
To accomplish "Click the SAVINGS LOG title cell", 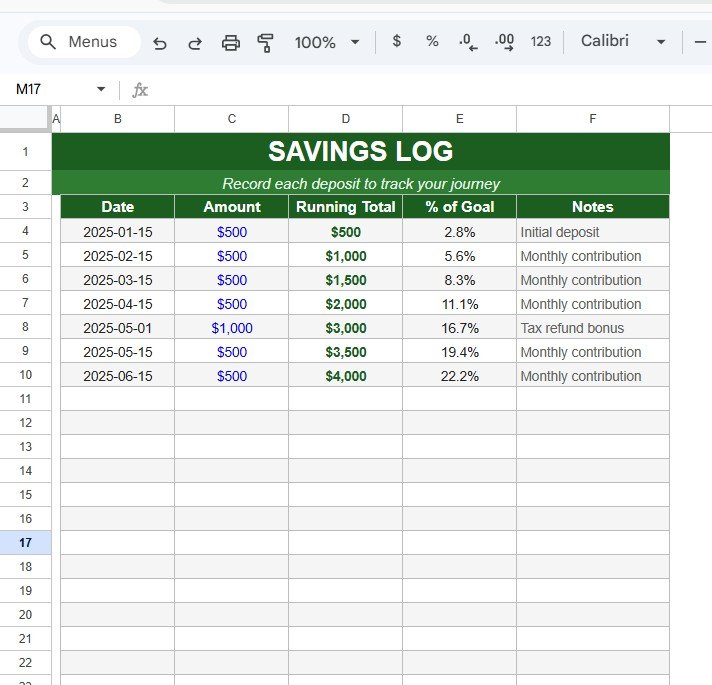I will 360,152.
